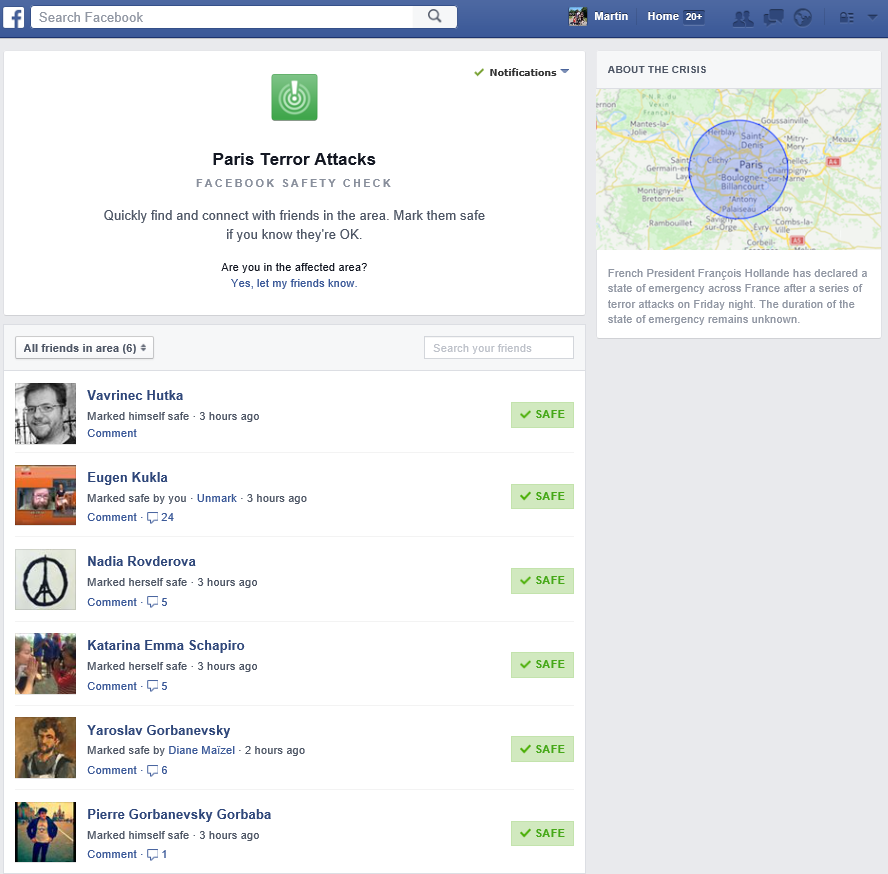
Task: Click the SAFE button for Nadia Rovderova
Action: coord(543,581)
